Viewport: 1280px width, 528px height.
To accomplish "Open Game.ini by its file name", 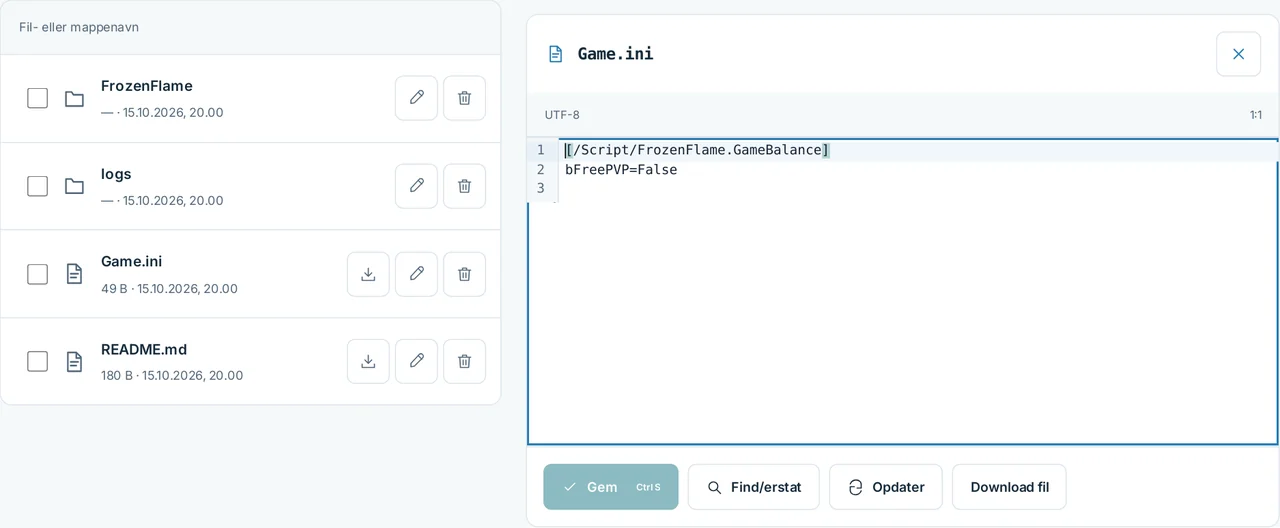I will pos(131,261).
